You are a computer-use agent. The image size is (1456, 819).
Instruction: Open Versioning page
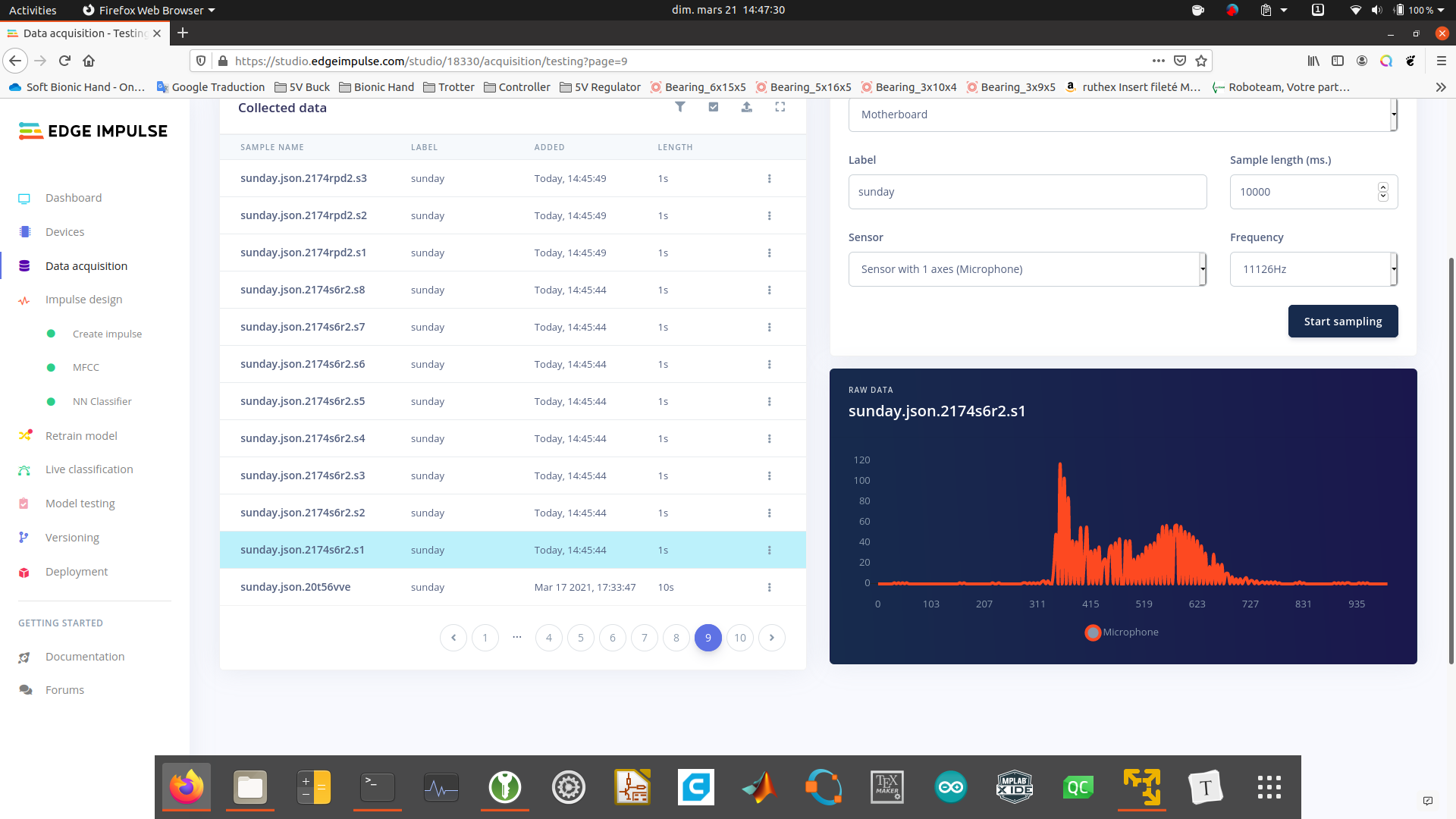click(72, 538)
